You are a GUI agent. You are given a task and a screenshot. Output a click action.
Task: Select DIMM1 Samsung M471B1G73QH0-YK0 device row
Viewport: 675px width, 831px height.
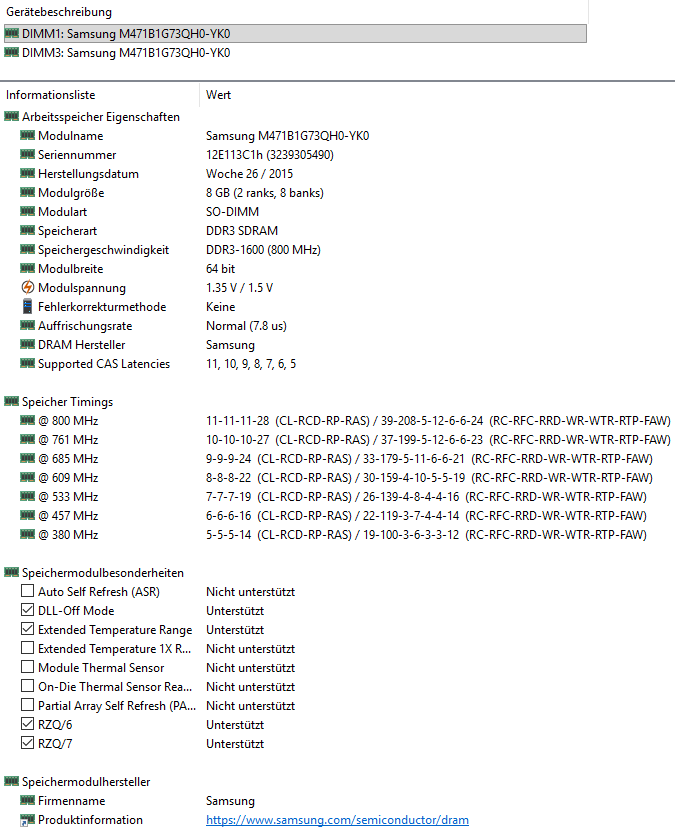pos(295,33)
